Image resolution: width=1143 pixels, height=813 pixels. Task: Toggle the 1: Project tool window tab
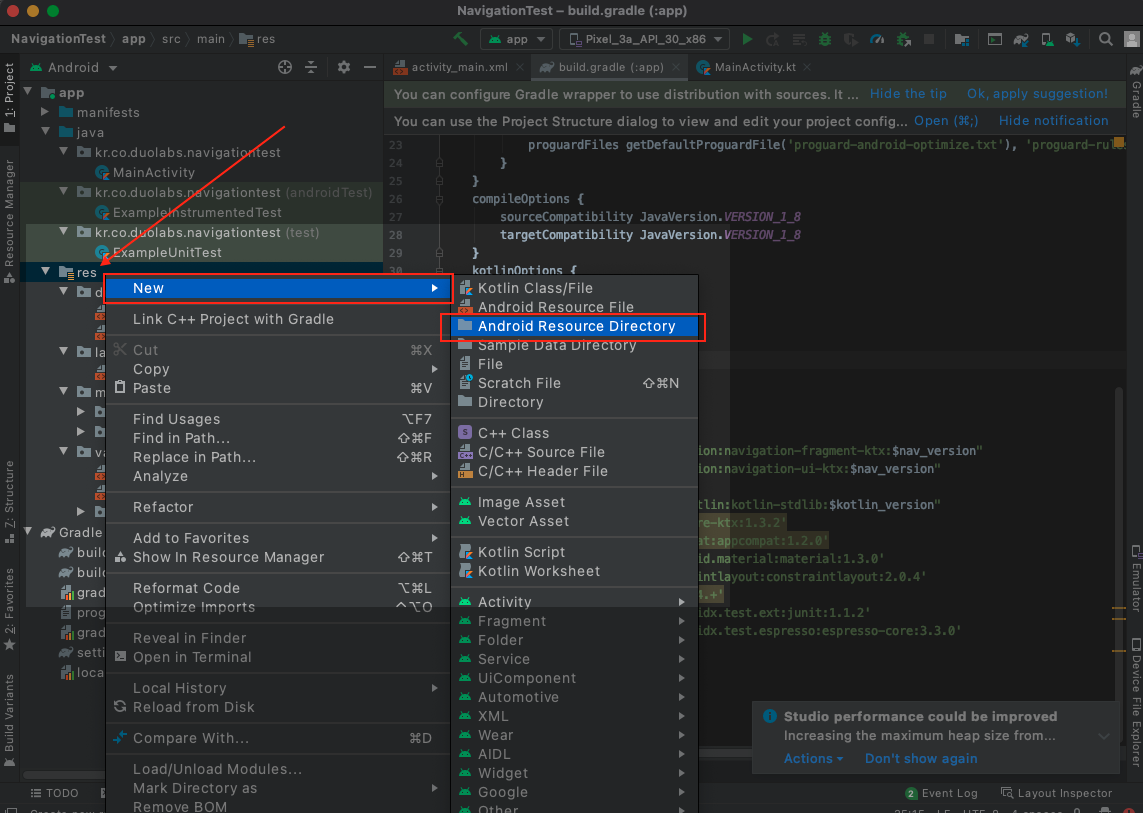pyautogui.click(x=9, y=98)
